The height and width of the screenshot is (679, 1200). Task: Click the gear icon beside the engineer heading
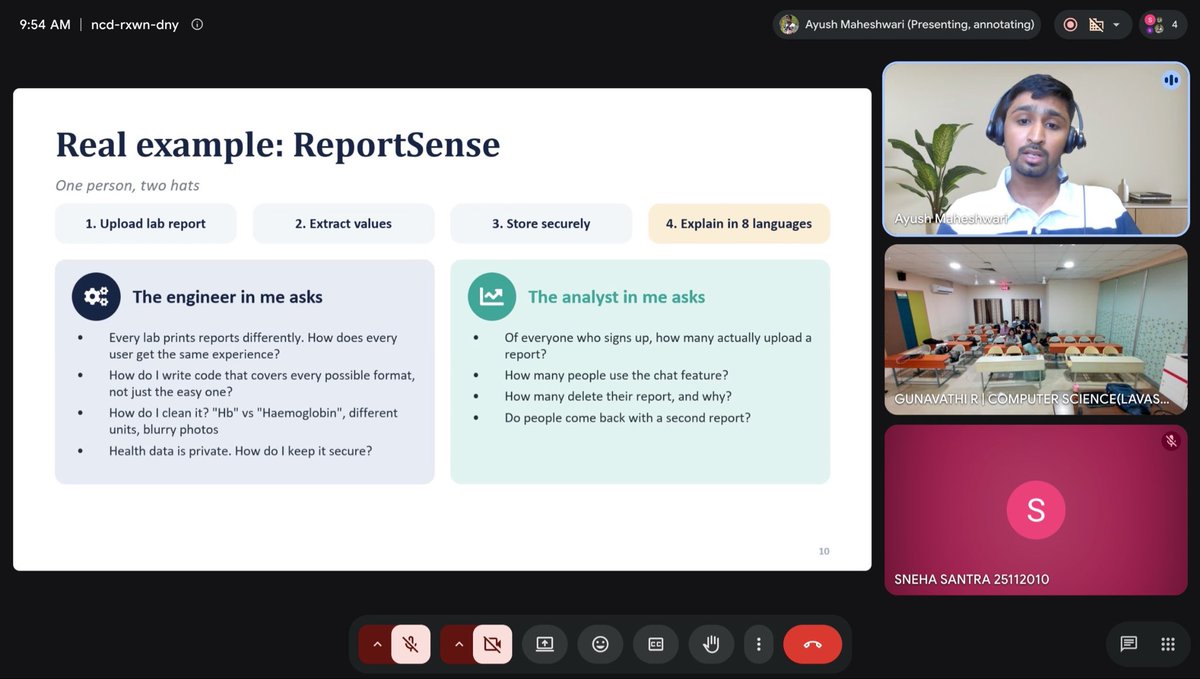point(96,296)
